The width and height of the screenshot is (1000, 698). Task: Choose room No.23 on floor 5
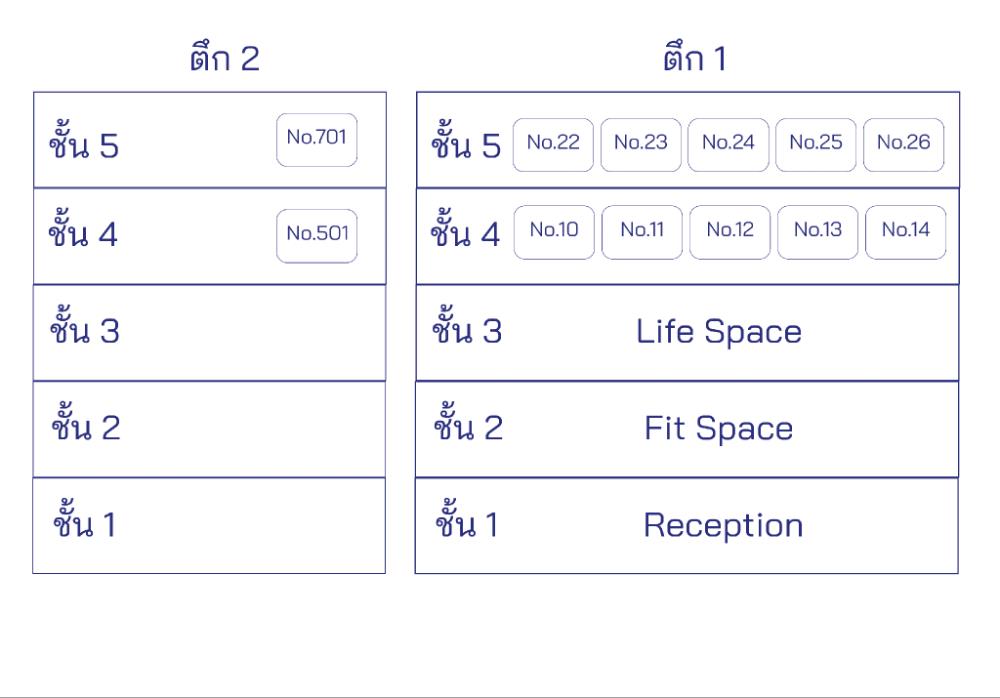coord(641,144)
